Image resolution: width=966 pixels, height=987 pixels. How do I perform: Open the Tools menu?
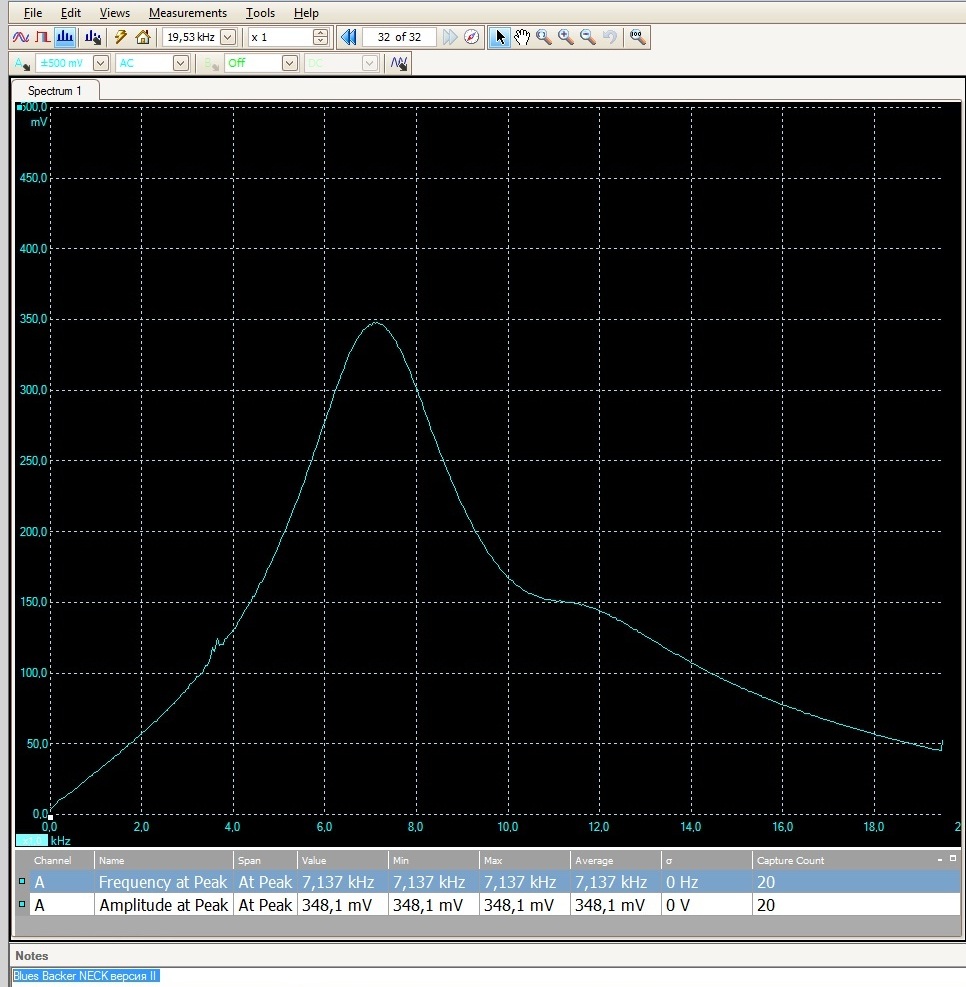tap(260, 13)
